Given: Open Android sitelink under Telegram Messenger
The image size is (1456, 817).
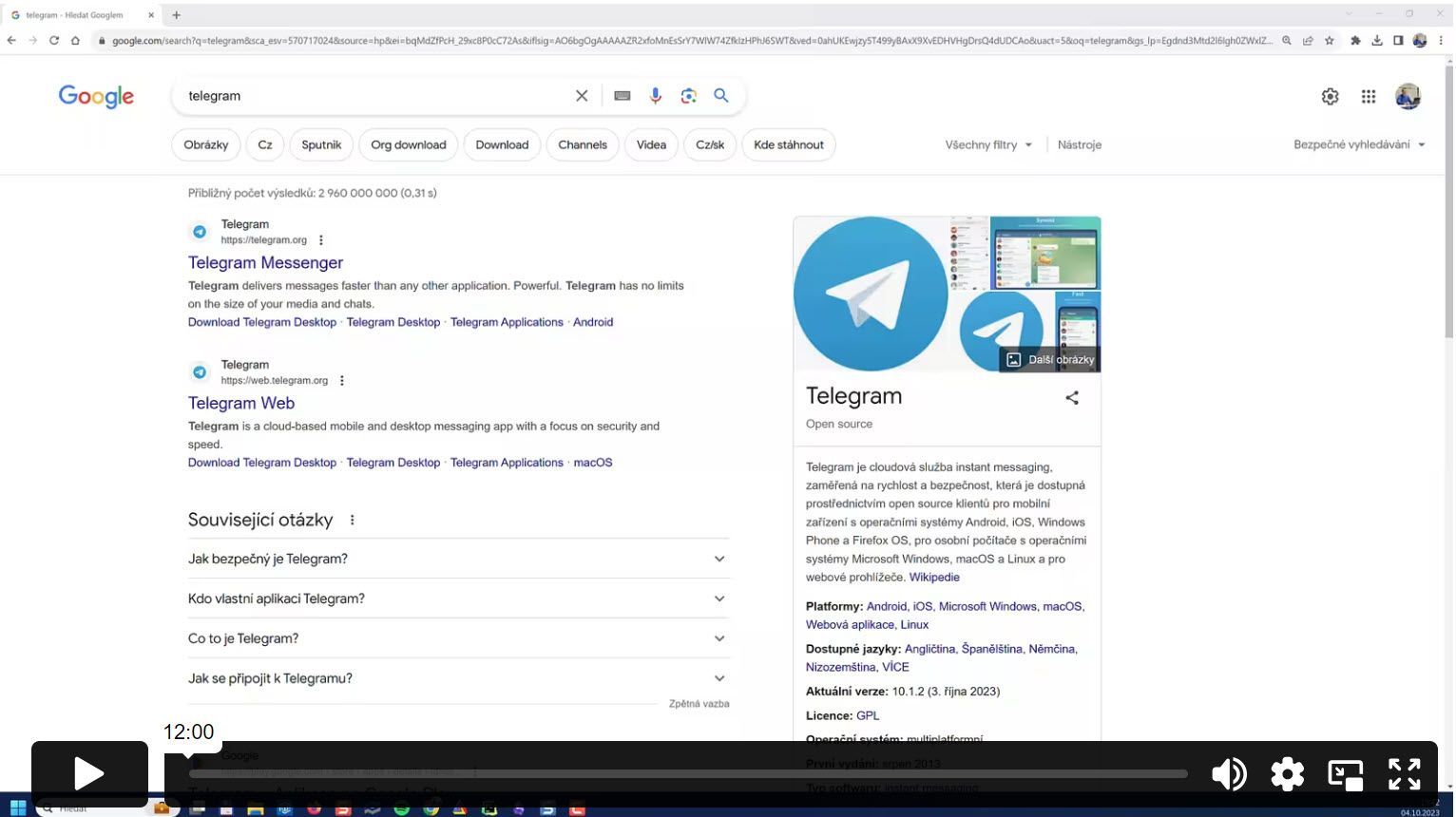Looking at the screenshot, I should [x=593, y=322].
